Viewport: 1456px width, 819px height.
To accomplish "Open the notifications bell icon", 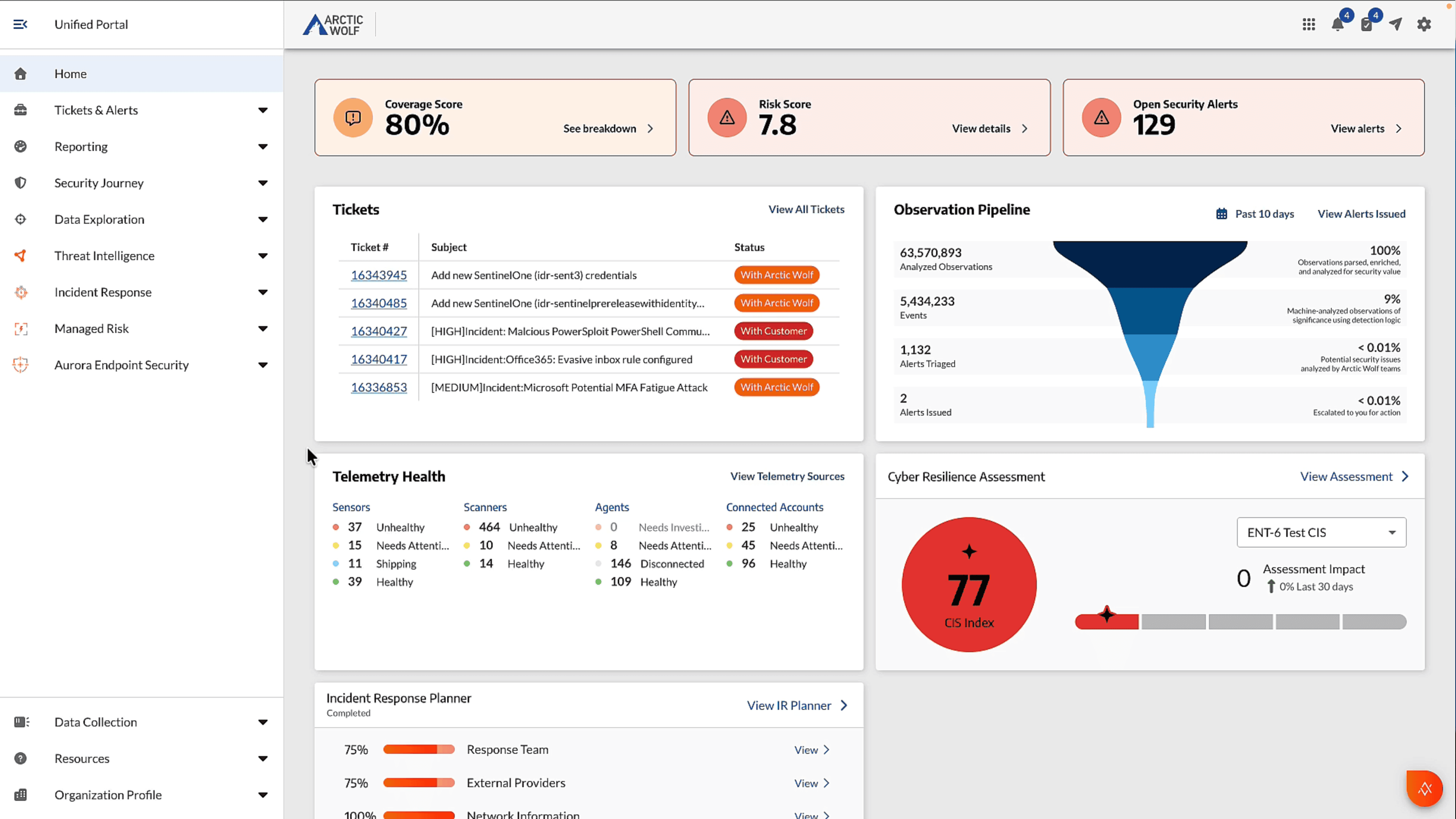I will (x=1337, y=24).
